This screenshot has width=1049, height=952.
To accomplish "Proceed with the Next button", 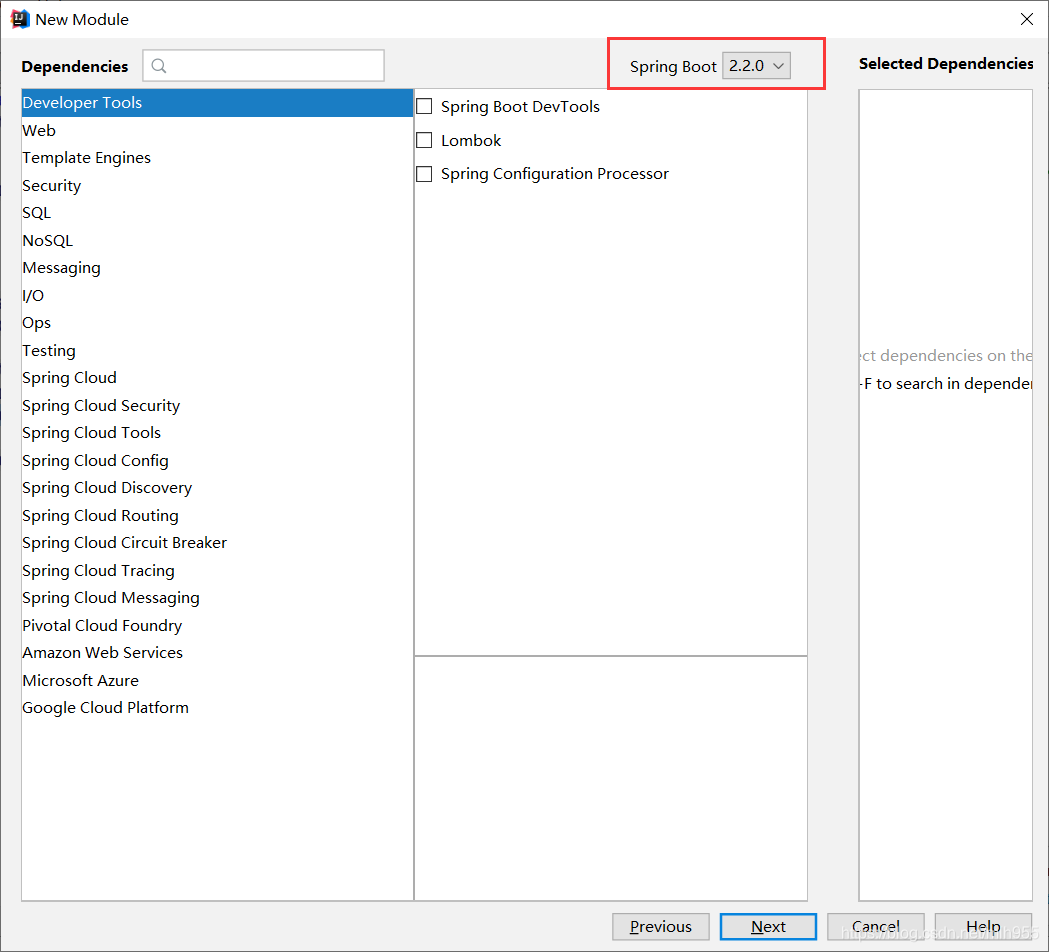I will [x=768, y=927].
